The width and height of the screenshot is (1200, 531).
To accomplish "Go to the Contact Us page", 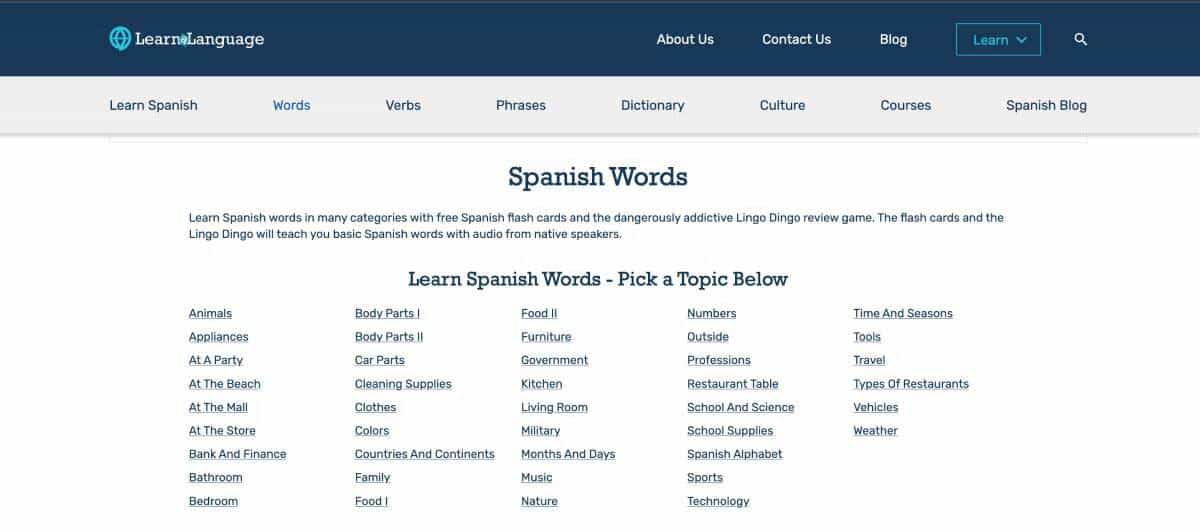I will [x=796, y=39].
